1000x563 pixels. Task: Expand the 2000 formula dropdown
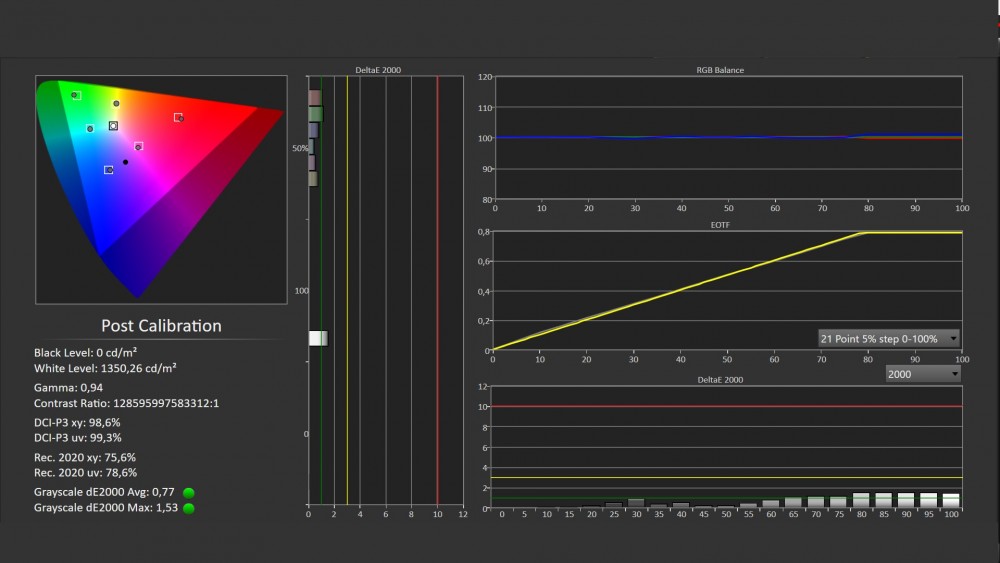pyautogui.click(x=923, y=374)
